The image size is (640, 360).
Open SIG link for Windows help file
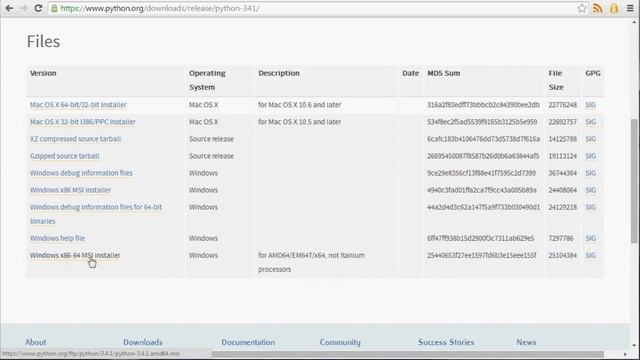590,238
